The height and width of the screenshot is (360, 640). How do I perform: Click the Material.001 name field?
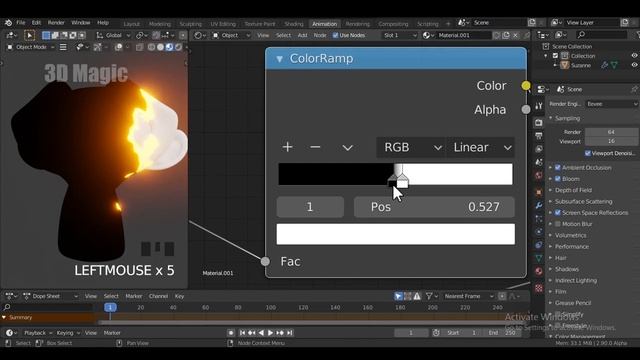tap(463, 36)
